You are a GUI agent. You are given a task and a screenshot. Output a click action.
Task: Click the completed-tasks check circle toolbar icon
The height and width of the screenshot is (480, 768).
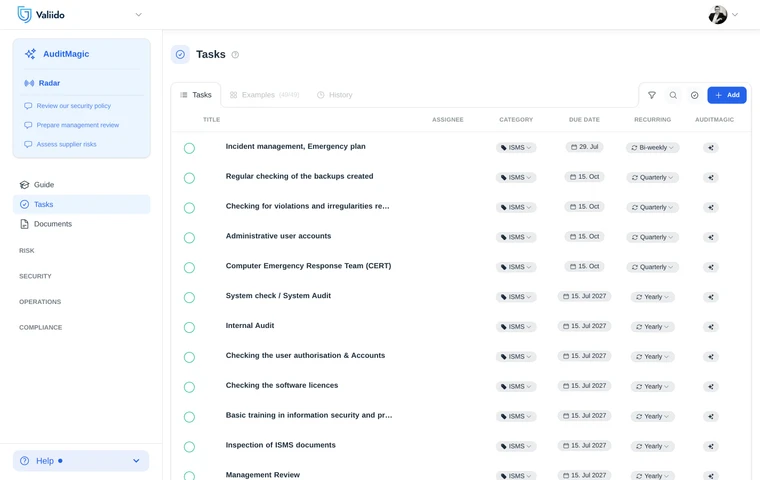coord(694,95)
